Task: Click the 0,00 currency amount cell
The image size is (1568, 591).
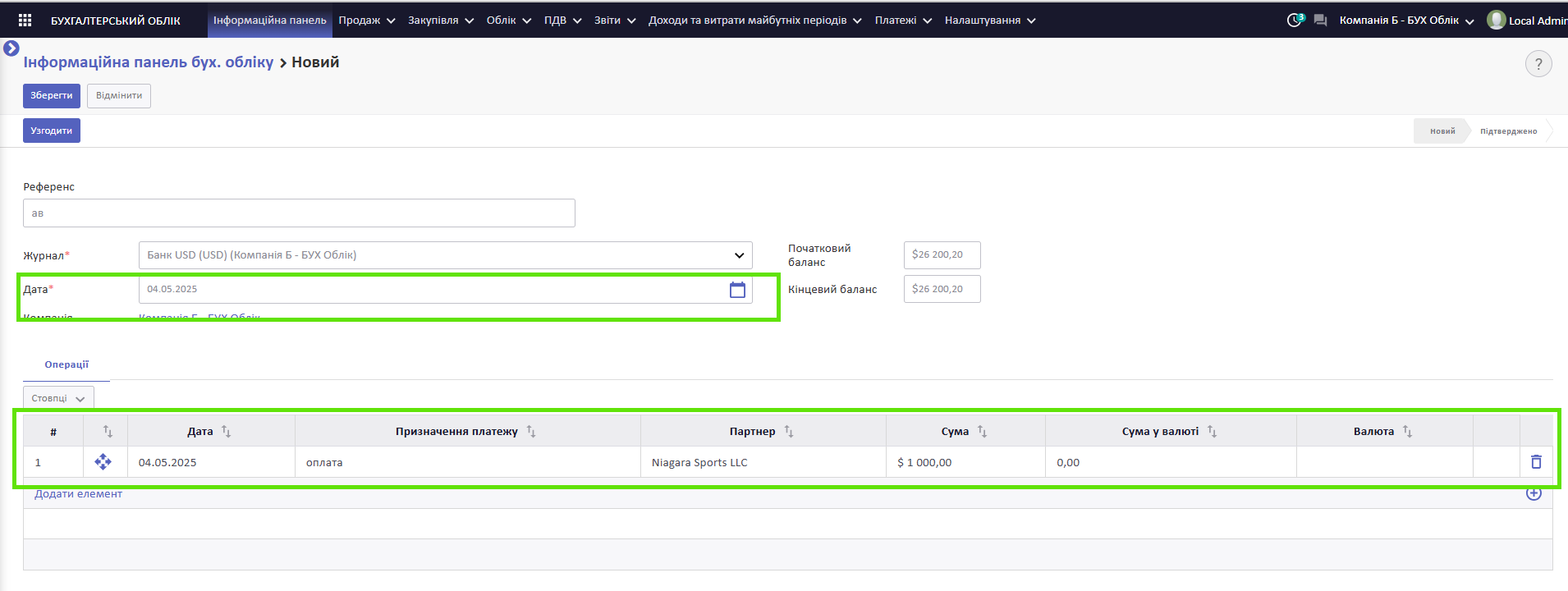Action: [1171, 462]
